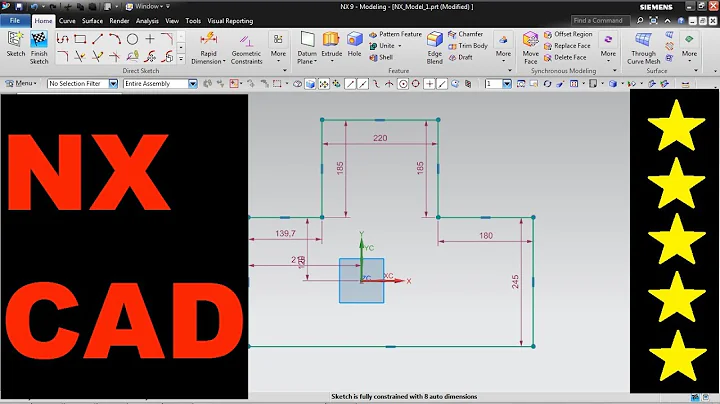Click the Find a Command search field
Screen dimensions: 720x404
(x=601, y=21)
